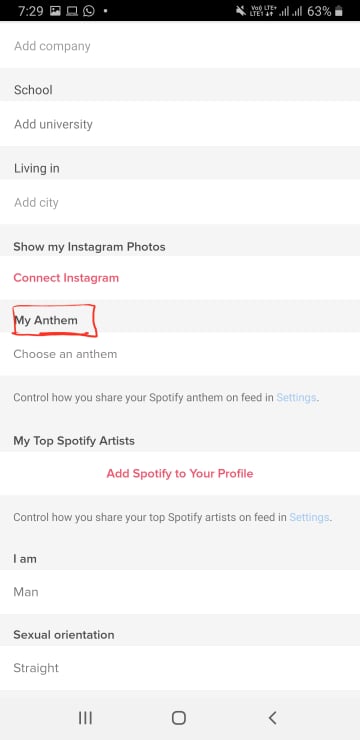Change sexual orientation value Straight
Viewport: 360px width, 740px height.
pyautogui.click(x=180, y=668)
